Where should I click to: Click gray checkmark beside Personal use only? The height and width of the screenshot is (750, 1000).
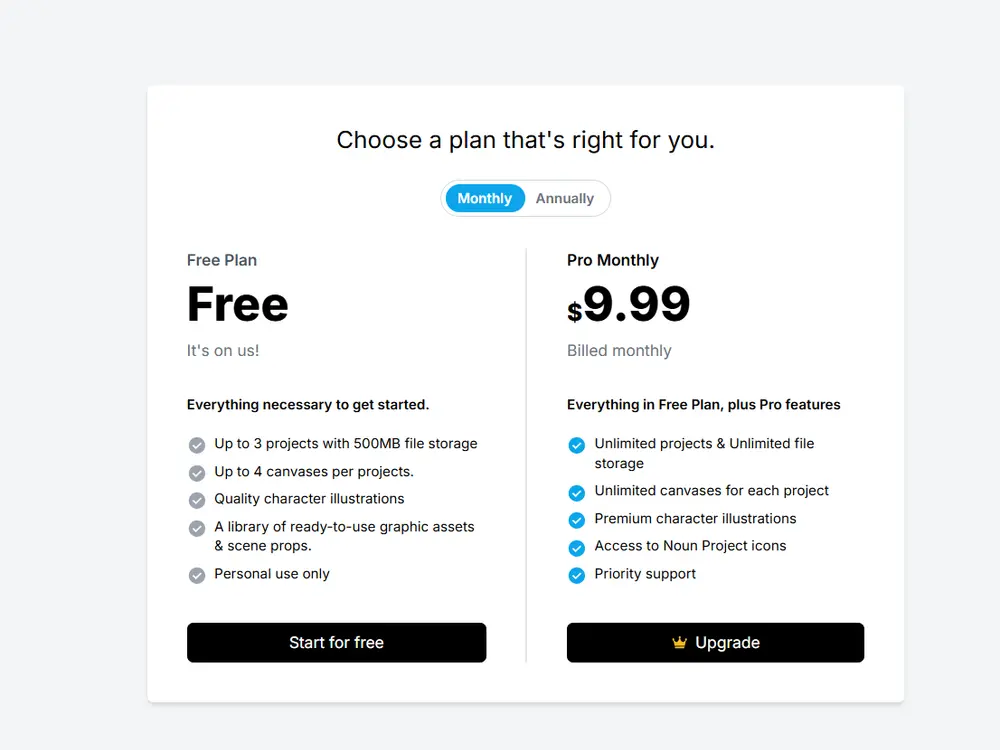tap(197, 575)
